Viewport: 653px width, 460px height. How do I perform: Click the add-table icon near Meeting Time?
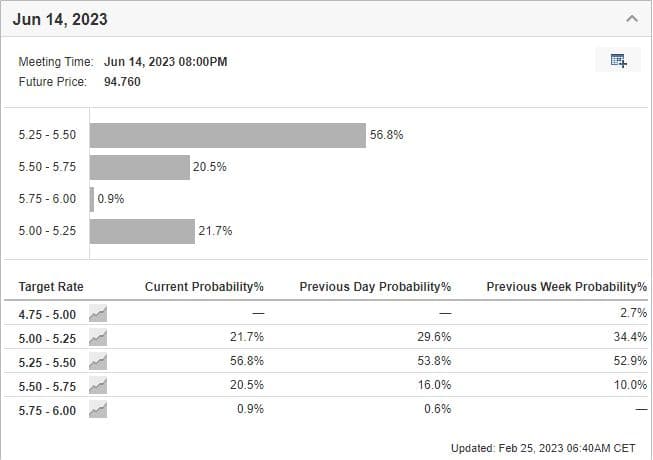tap(618, 61)
